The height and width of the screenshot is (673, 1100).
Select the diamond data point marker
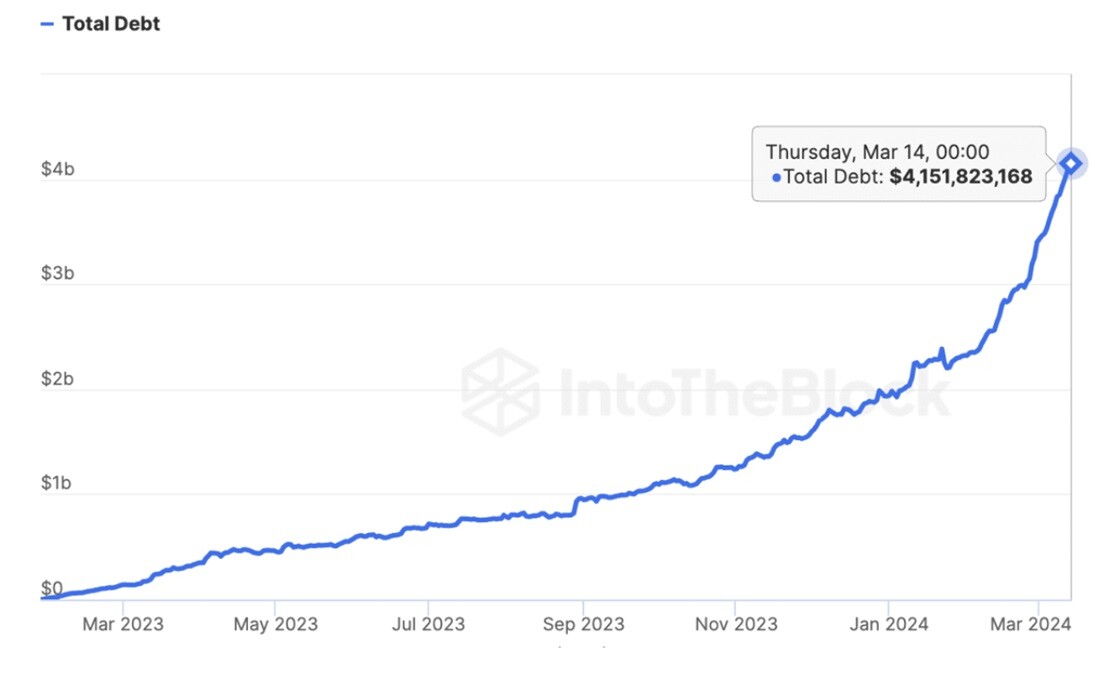click(x=1071, y=164)
